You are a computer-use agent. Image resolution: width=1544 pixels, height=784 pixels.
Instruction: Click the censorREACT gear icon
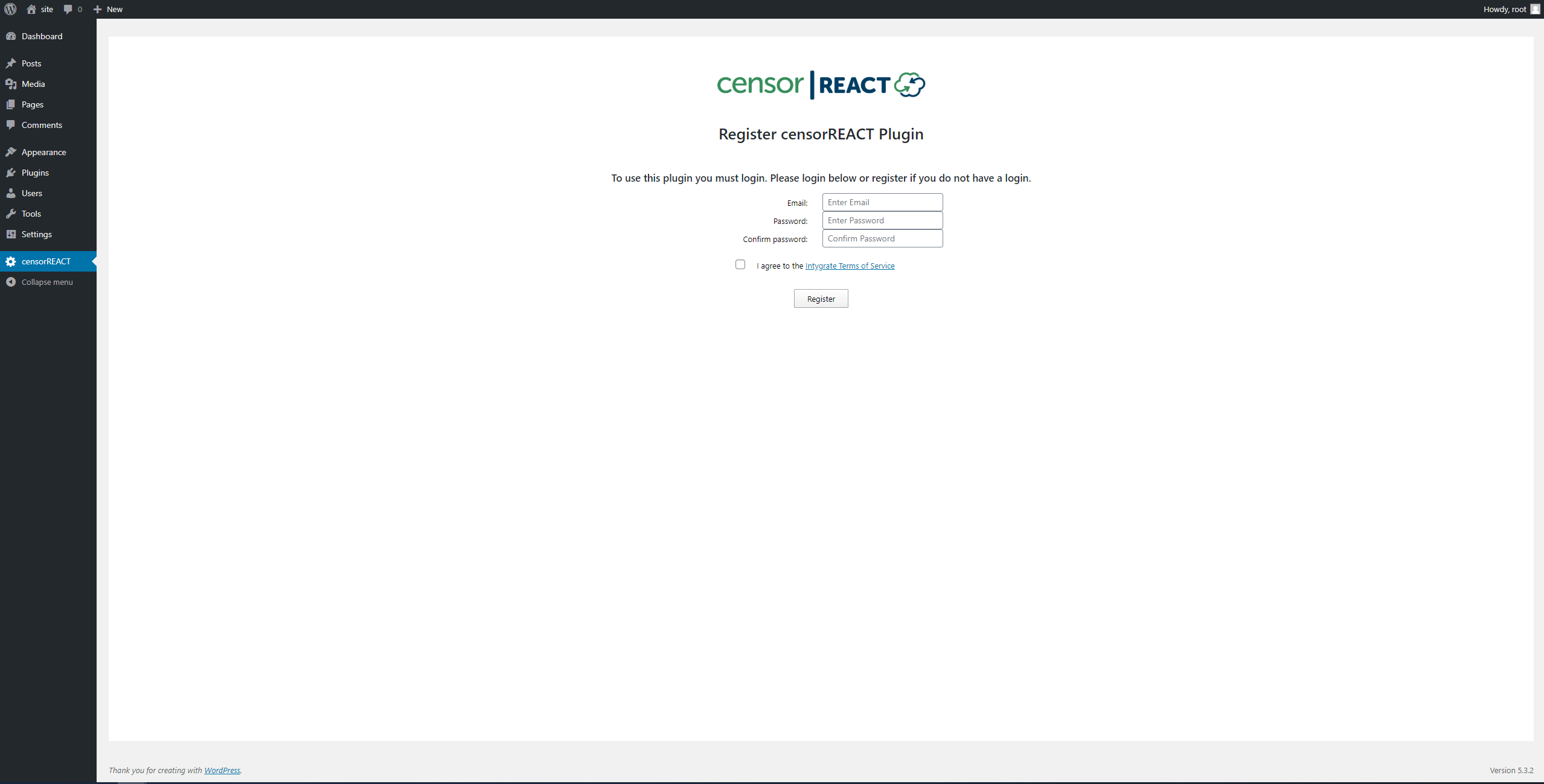tap(11, 261)
